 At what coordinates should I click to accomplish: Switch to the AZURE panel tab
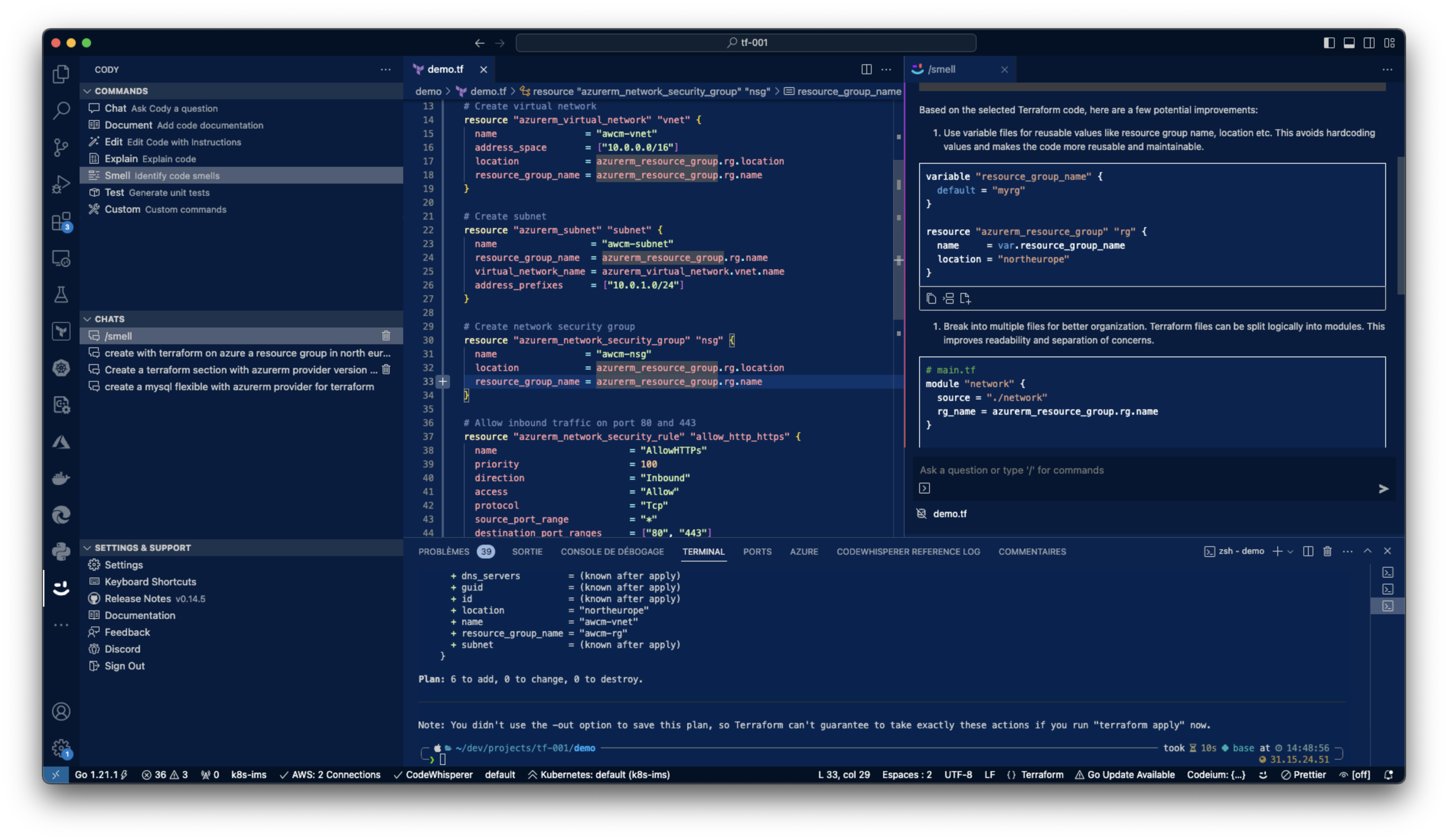(x=804, y=552)
